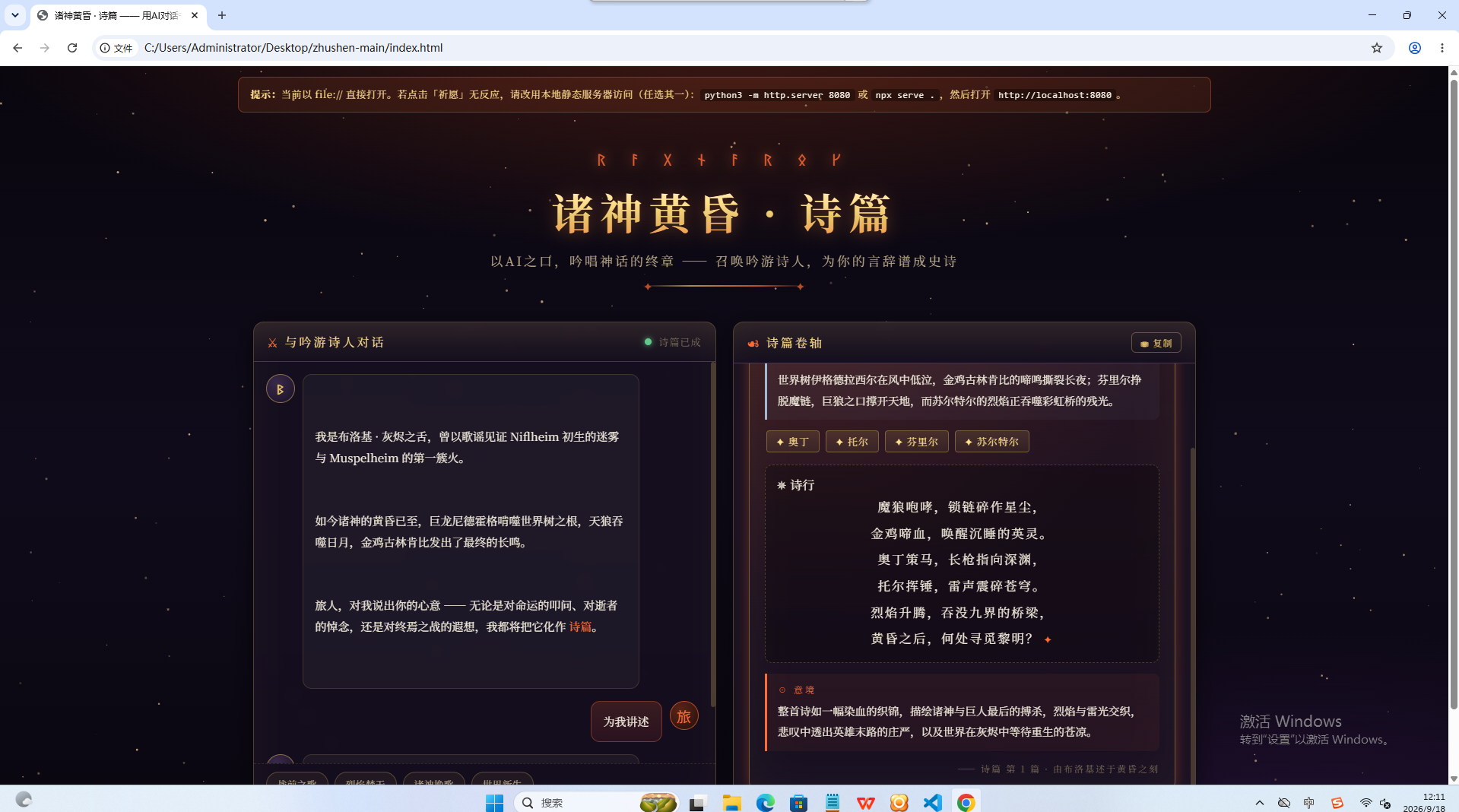Click the Sogou input method tray icon
Screen dimensions: 1459x812
pos(1337,803)
